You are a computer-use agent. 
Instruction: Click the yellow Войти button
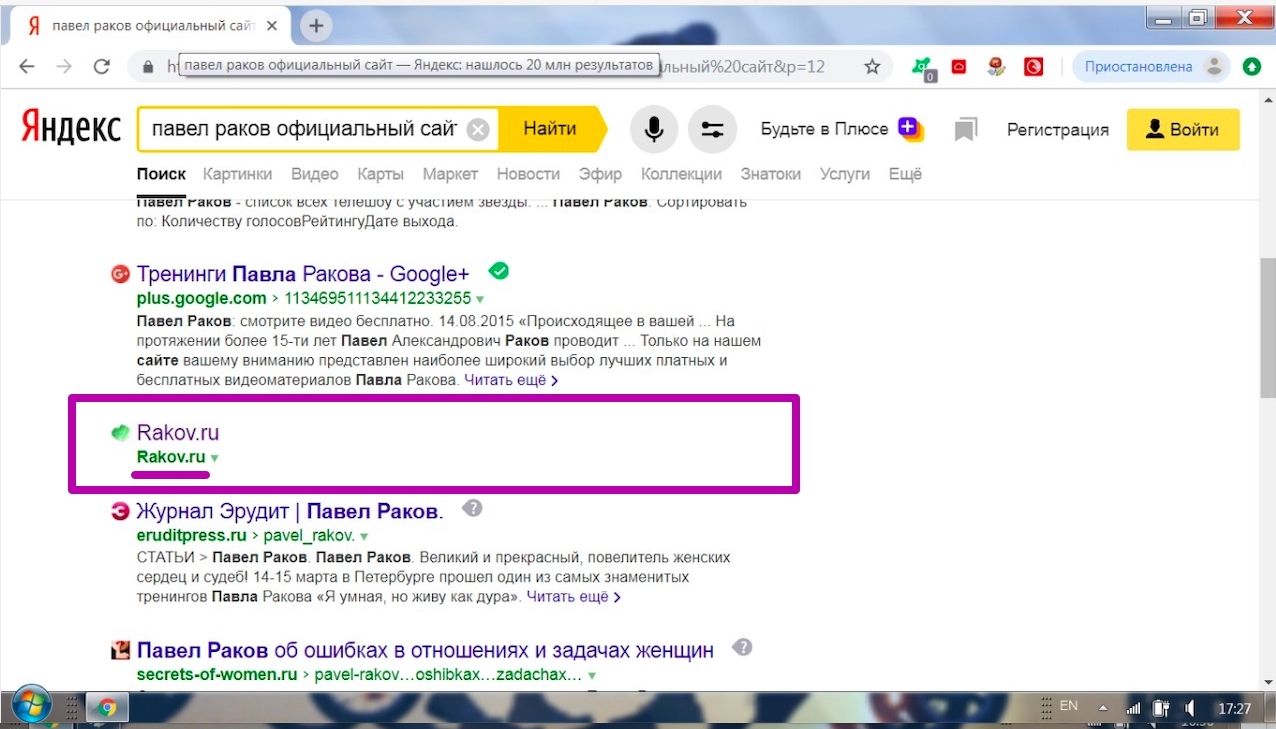(1183, 130)
